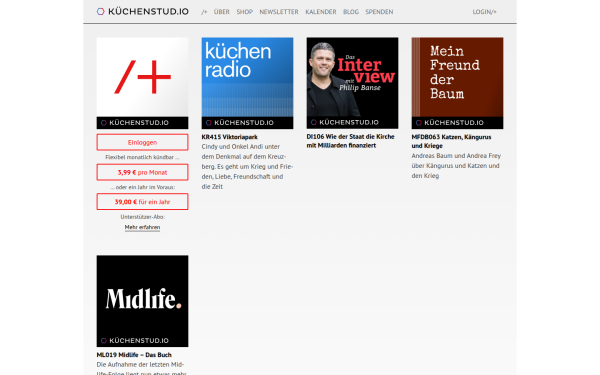
Task: Click description 'Andreas Baum und Andrea Frey'
Action: point(456,166)
